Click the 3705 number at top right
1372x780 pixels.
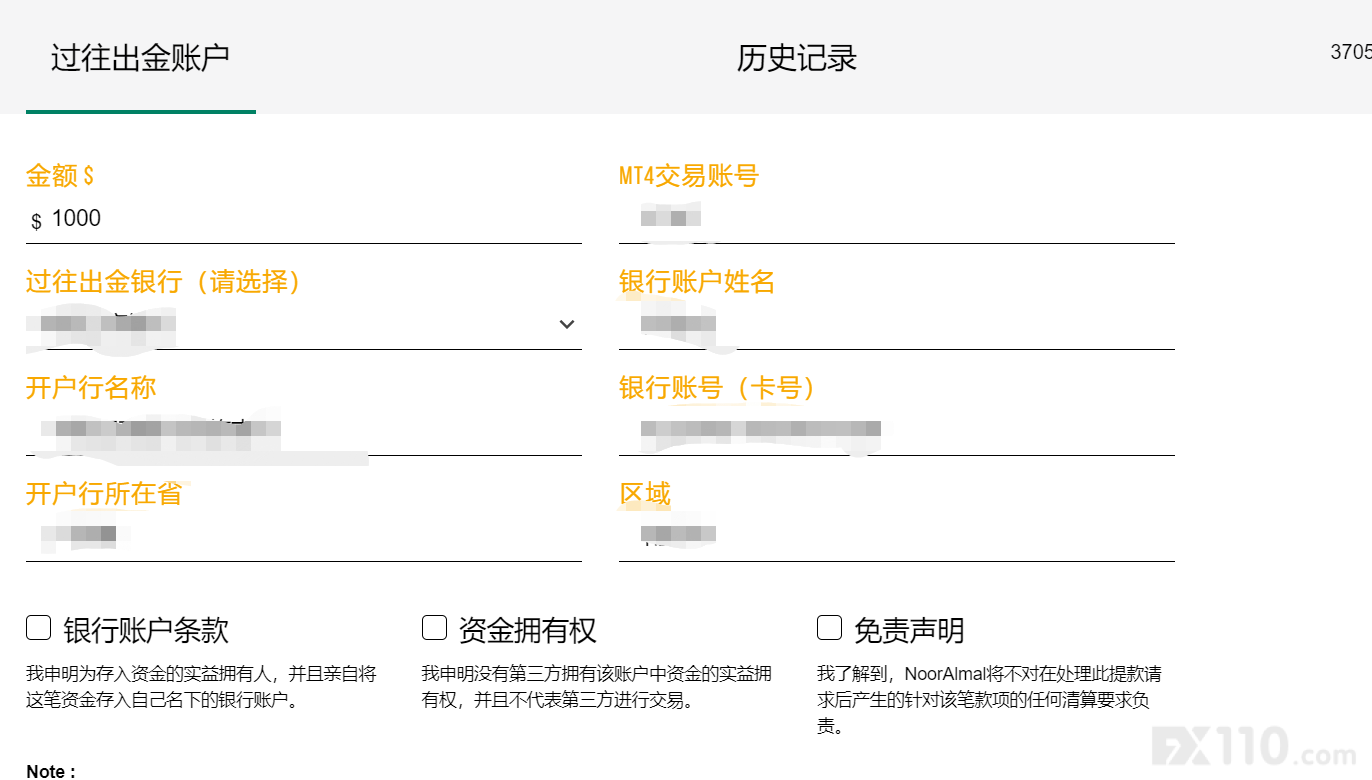point(1351,52)
